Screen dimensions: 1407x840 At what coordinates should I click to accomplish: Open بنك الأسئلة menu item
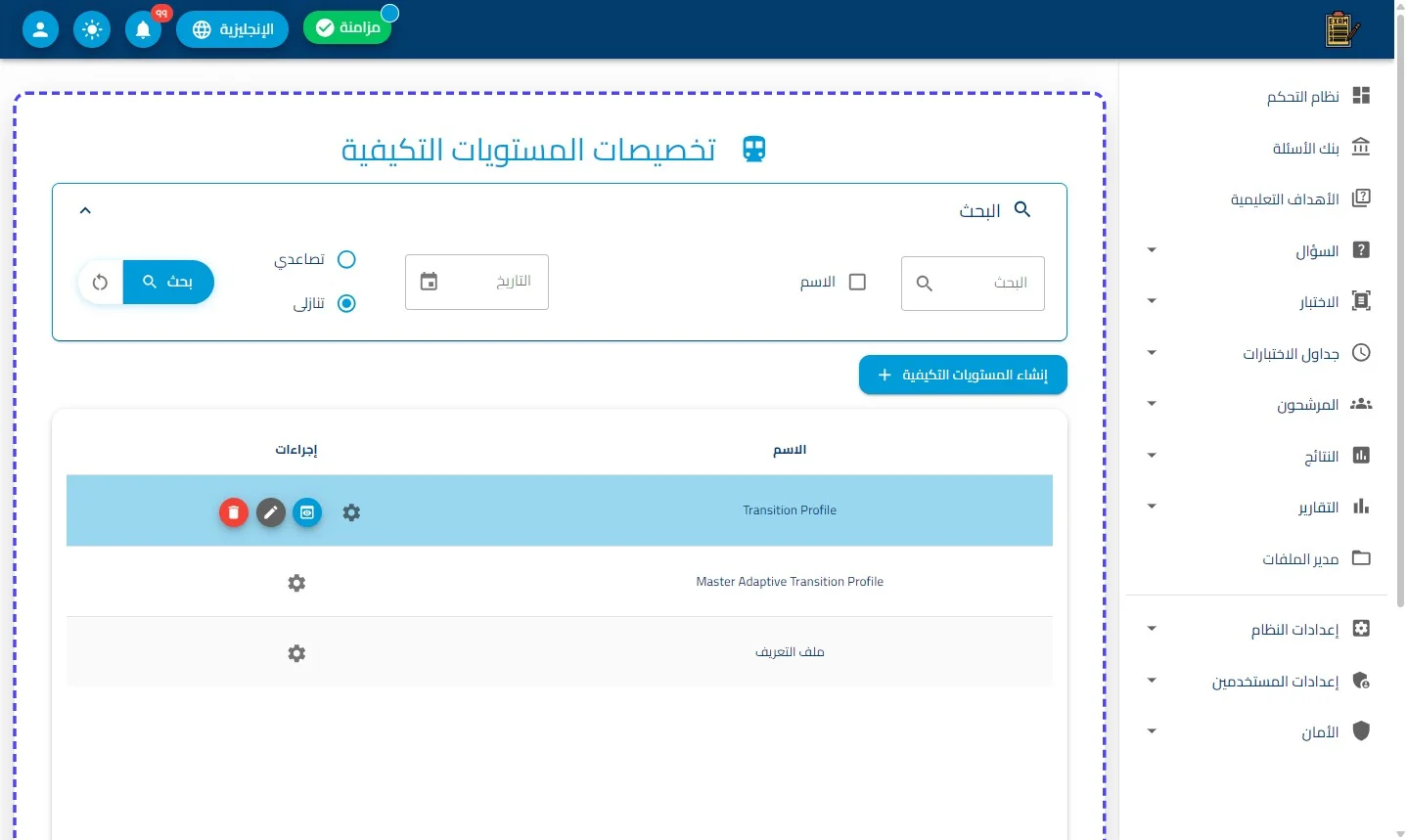tap(1256, 148)
